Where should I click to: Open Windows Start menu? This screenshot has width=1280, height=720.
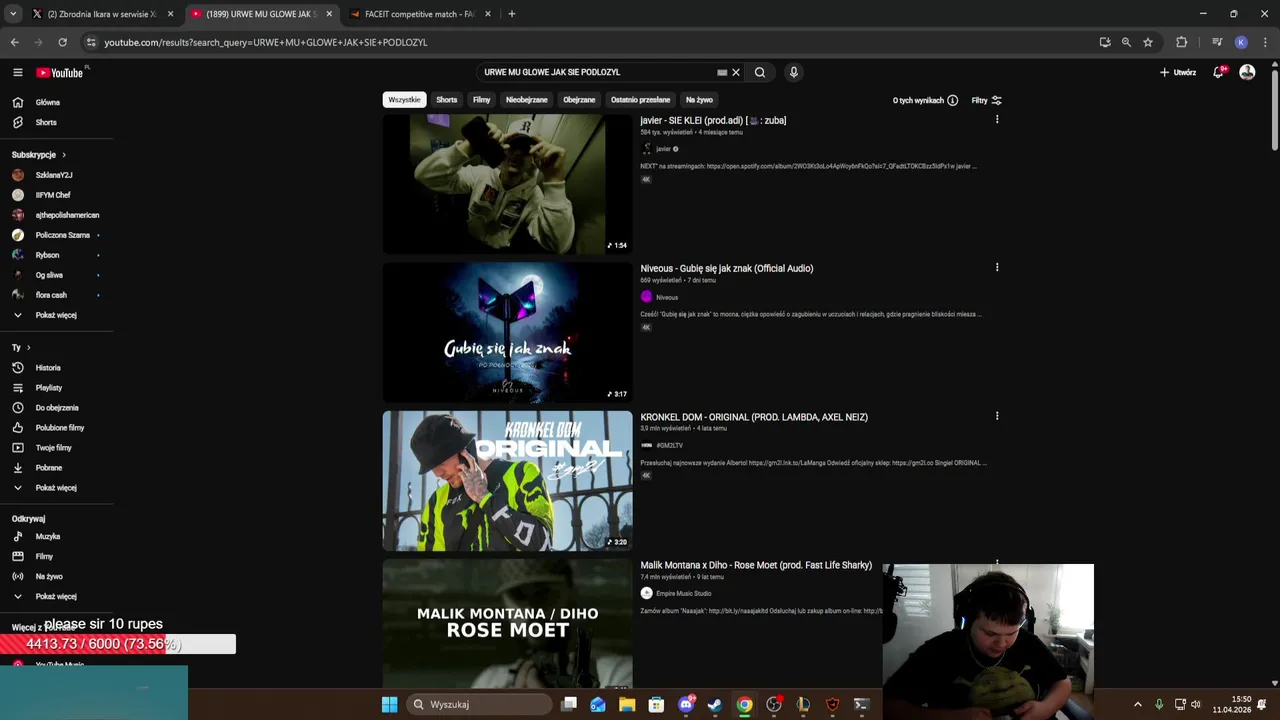click(389, 704)
